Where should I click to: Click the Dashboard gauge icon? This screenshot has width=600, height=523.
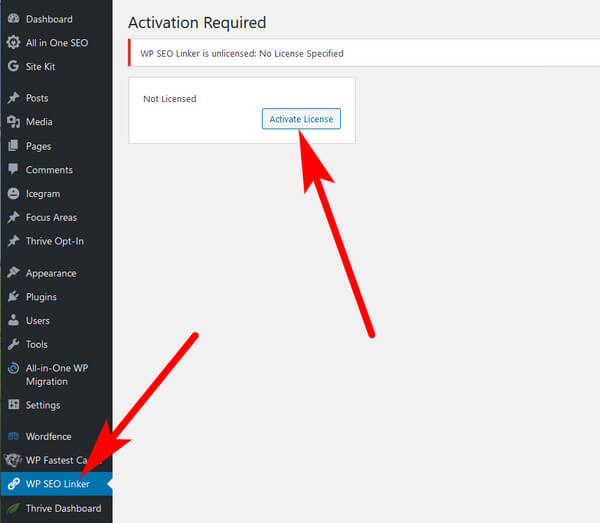coord(13,18)
